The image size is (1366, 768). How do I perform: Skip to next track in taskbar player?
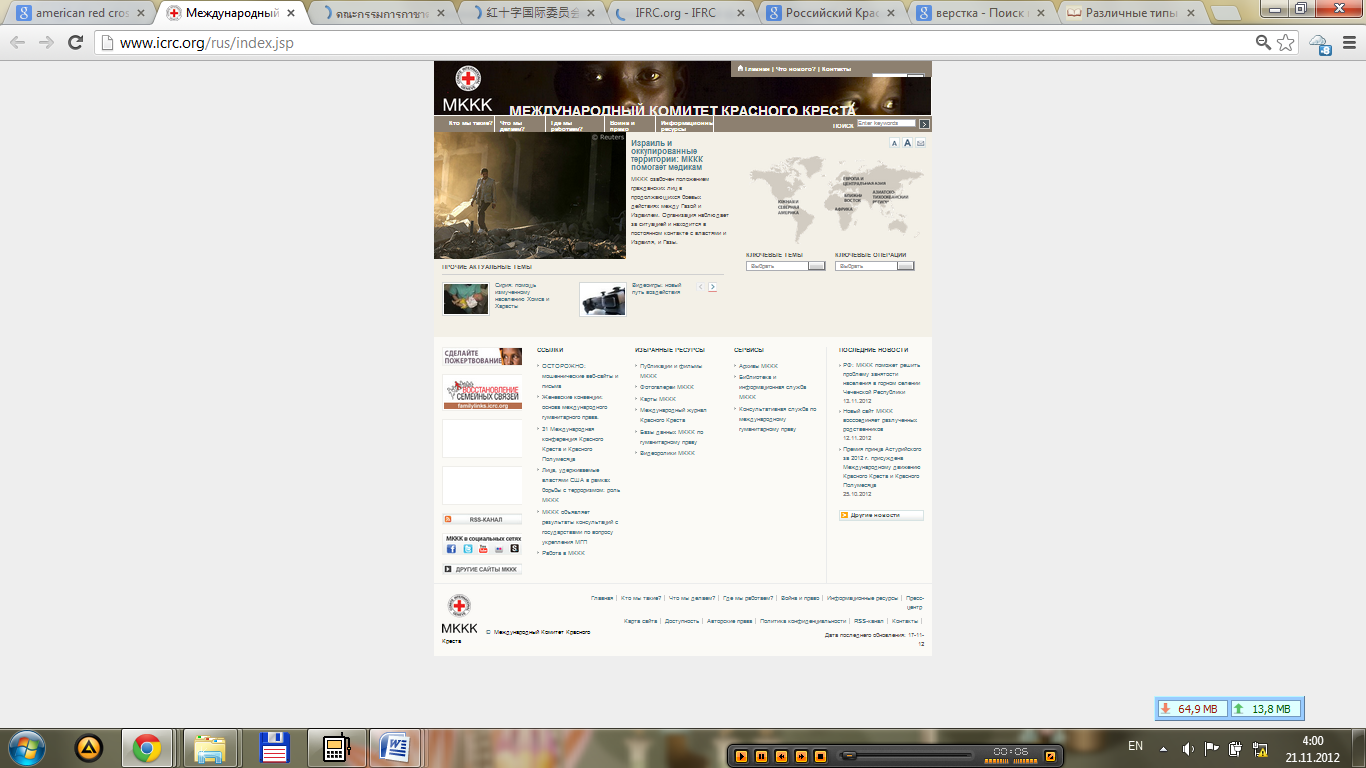800,756
